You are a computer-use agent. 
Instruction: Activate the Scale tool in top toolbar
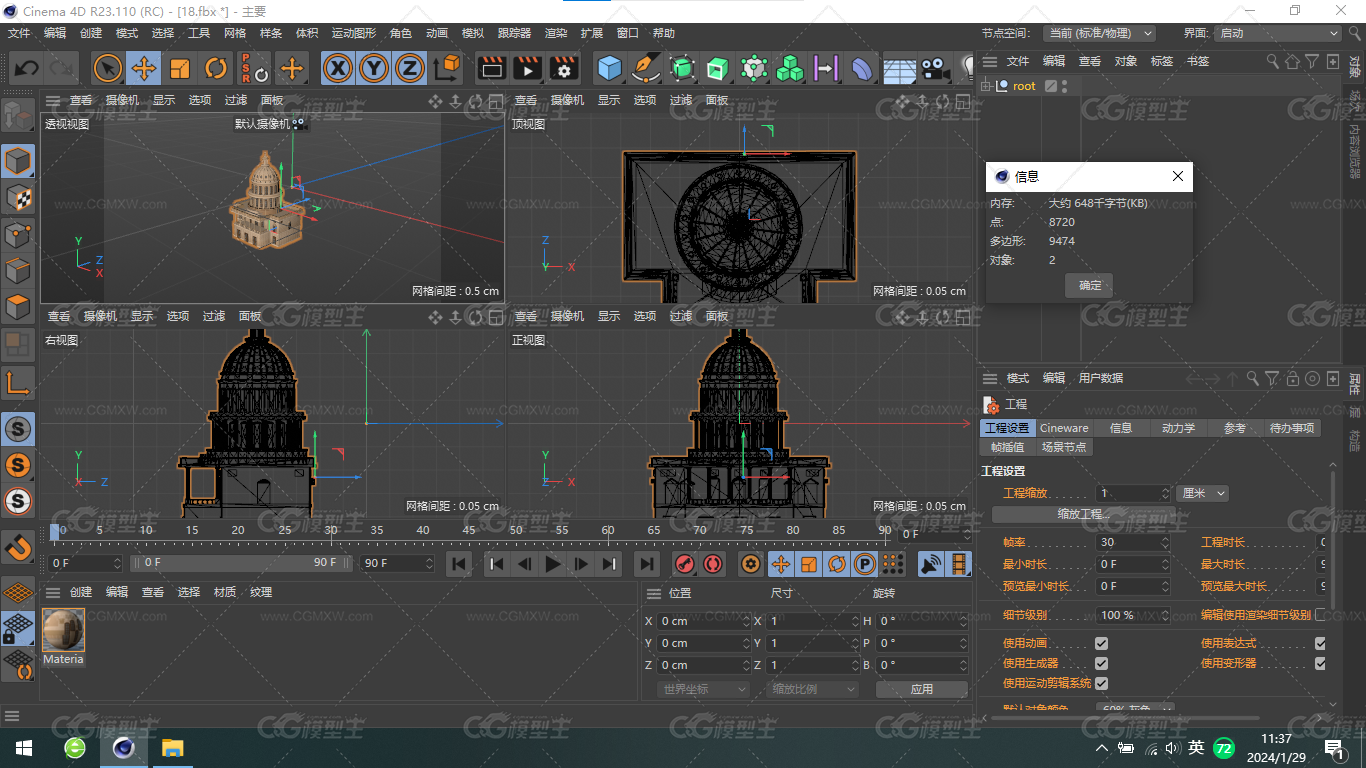(x=180, y=68)
